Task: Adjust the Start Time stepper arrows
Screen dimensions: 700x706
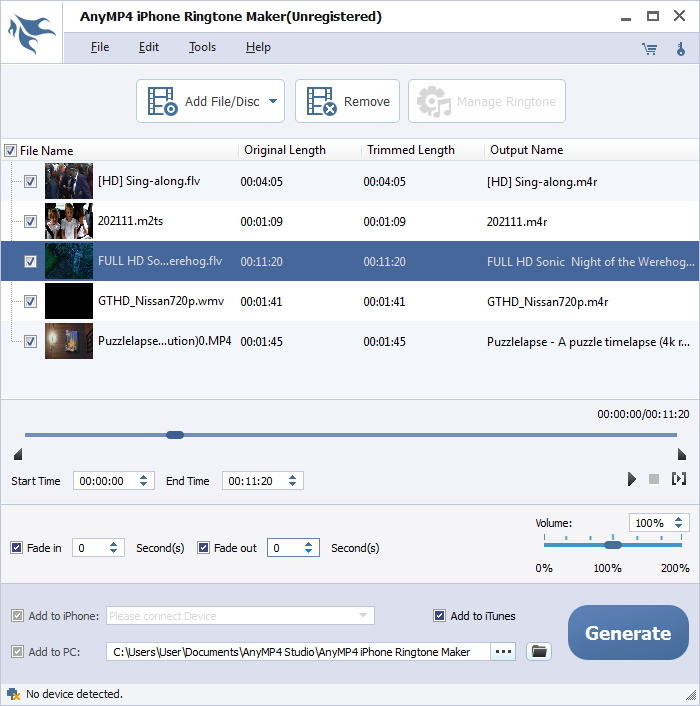Action: (x=143, y=480)
